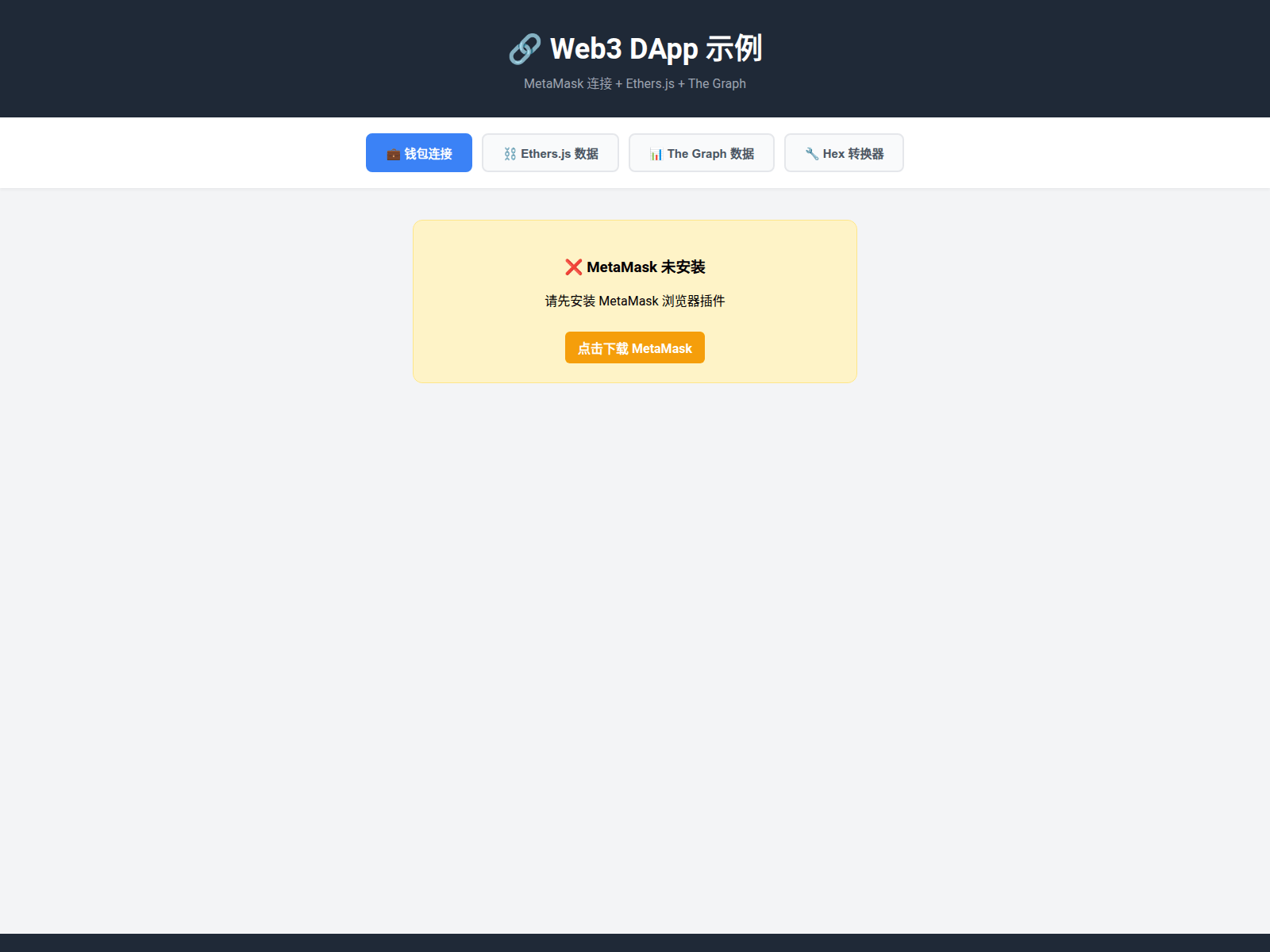Screen dimensions: 1270x952
Task: Open The Graph 数据 tab
Action: [702, 153]
